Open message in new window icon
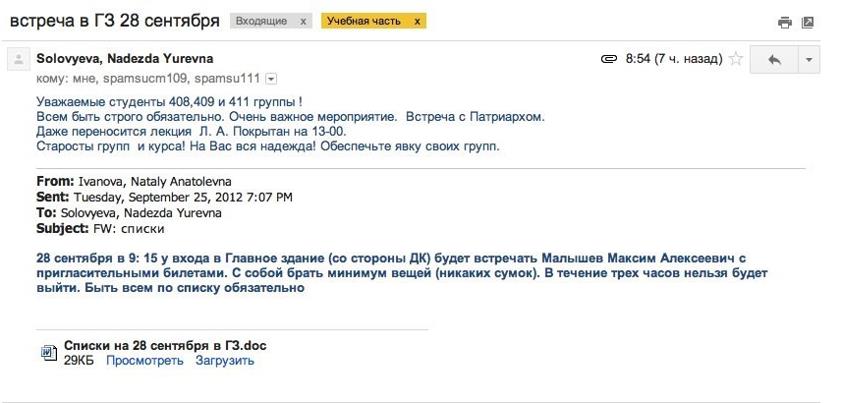Screen dimensions: 843x403 pyautogui.click(x=808, y=23)
